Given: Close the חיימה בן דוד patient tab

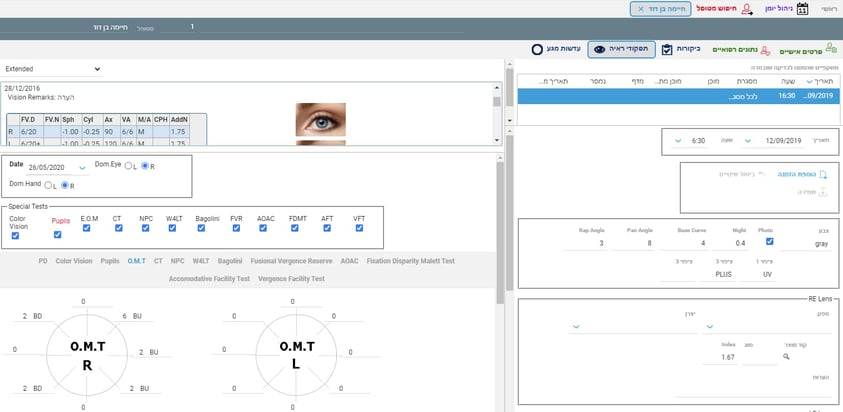Looking at the screenshot, I should point(640,9).
